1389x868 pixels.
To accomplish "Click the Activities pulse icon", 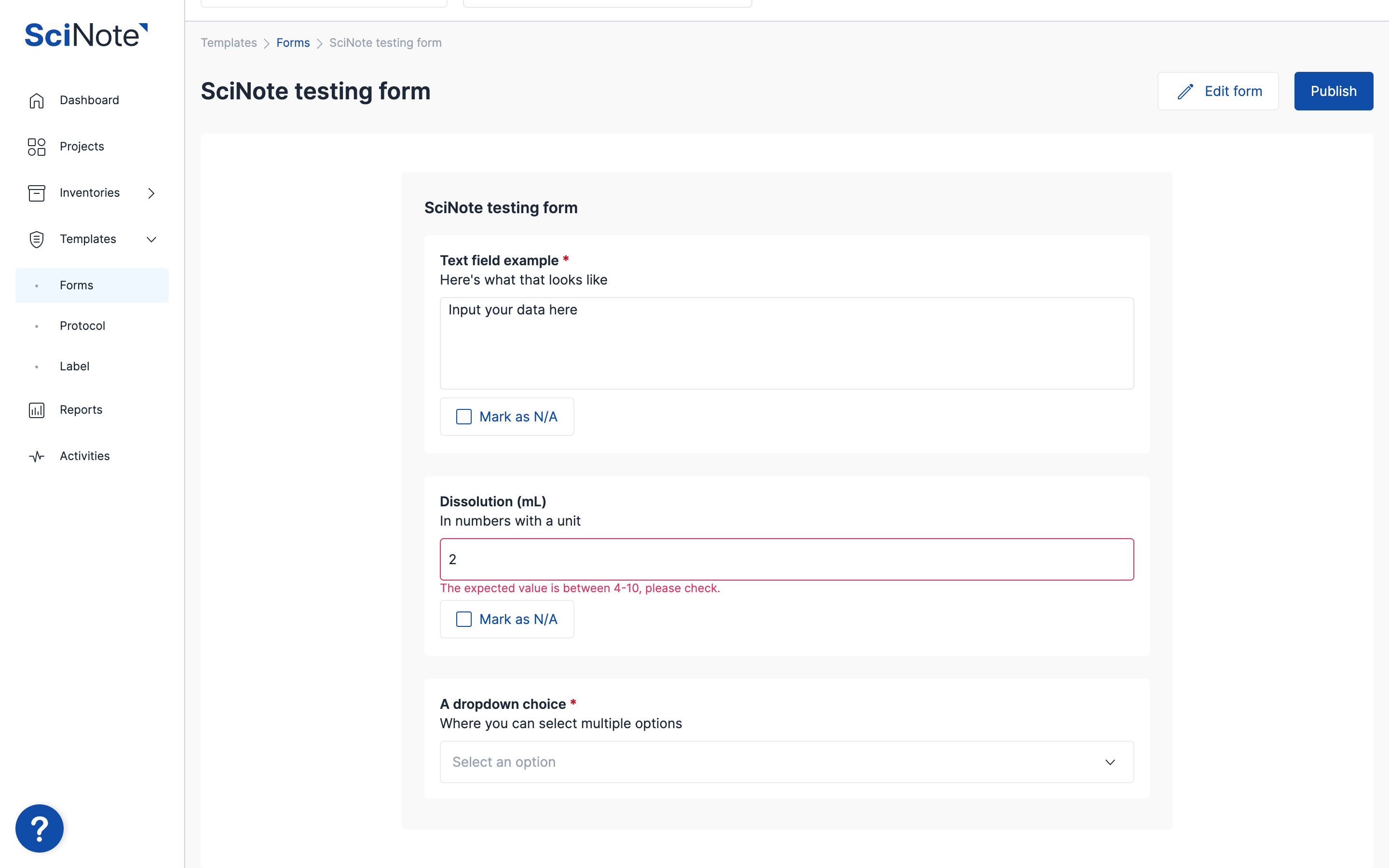I will coord(36,456).
